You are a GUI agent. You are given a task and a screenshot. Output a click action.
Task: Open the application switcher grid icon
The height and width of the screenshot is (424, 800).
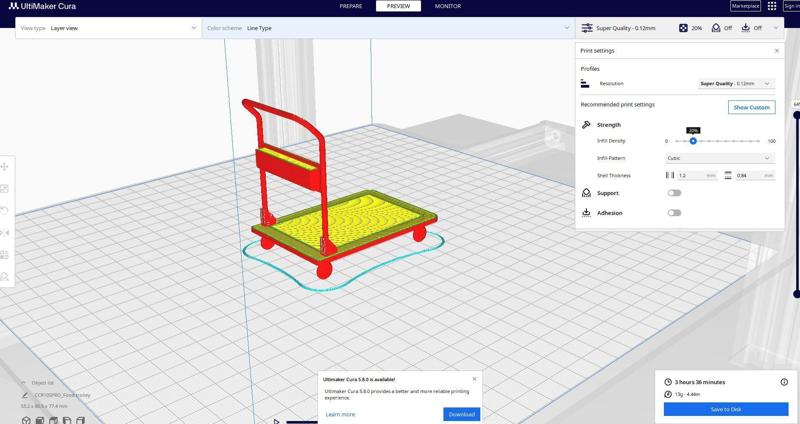point(772,6)
